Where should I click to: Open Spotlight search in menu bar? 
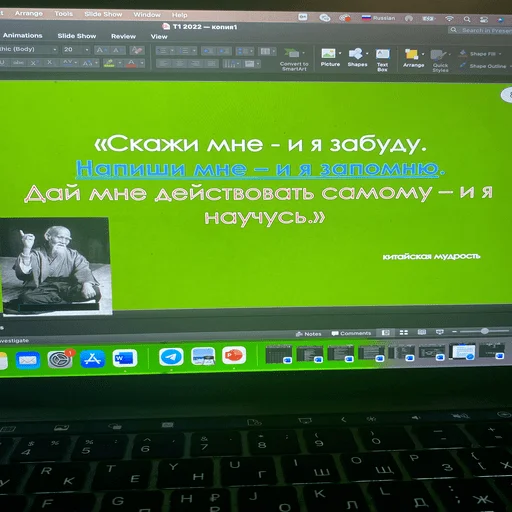[x=467, y=19]
